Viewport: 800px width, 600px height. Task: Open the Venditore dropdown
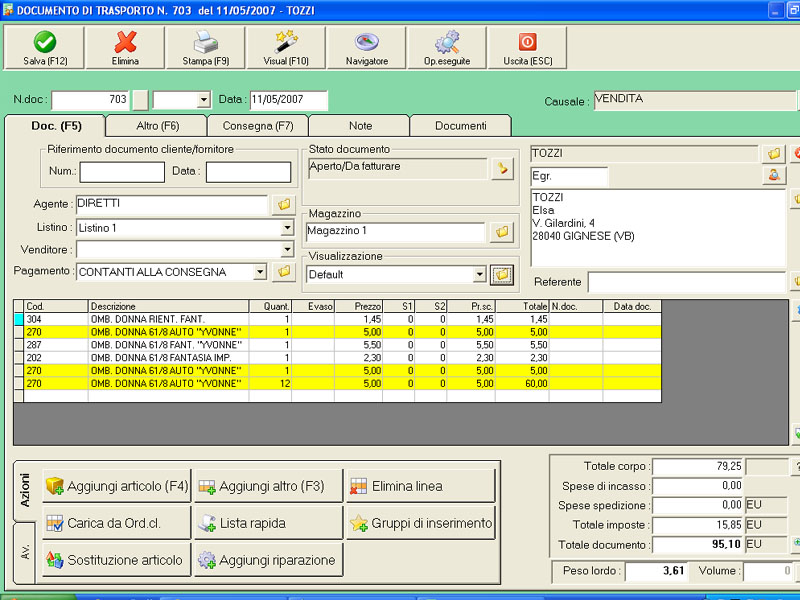click(x=287, y=250)
